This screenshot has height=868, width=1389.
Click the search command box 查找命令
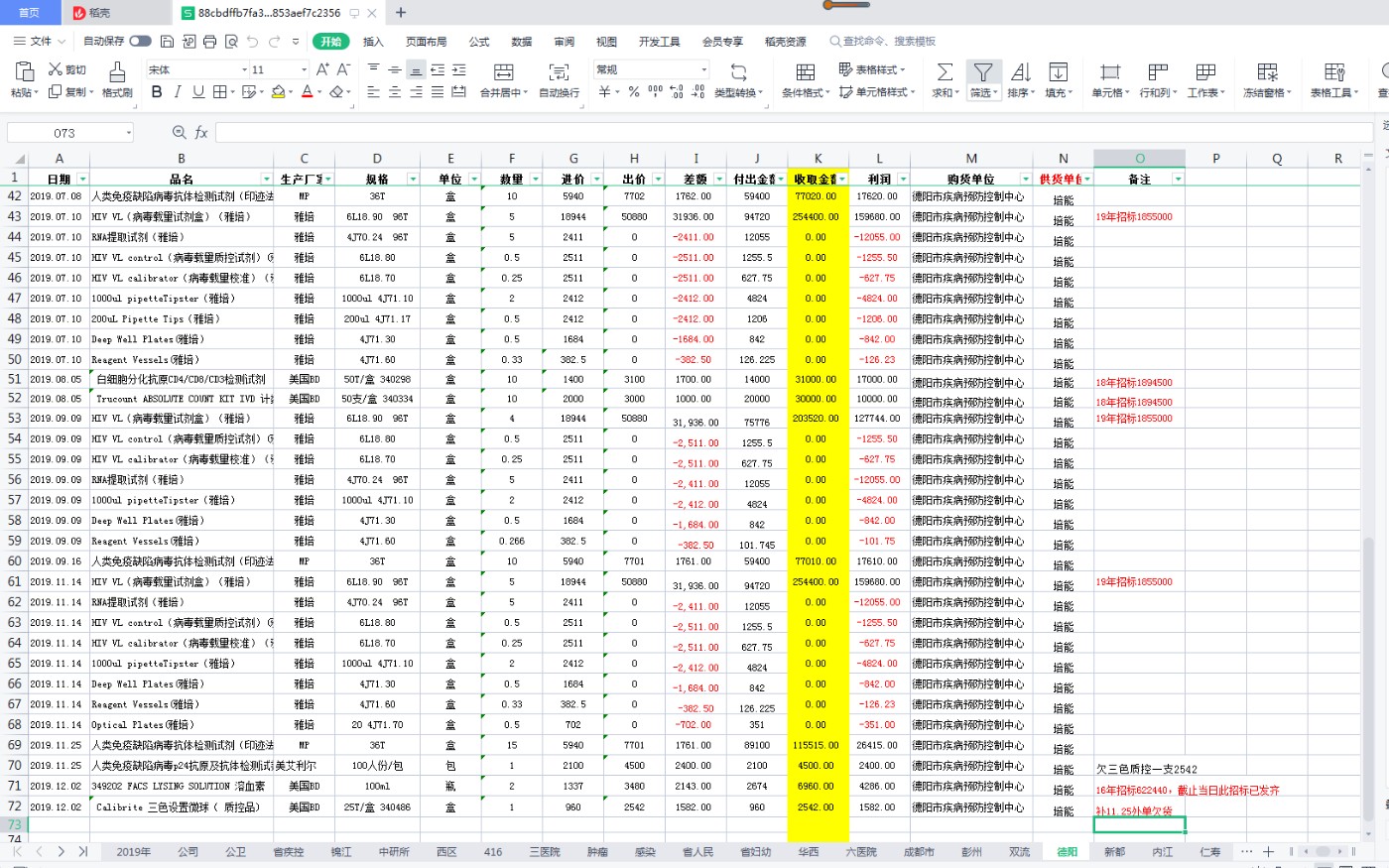tap(883, 42)
